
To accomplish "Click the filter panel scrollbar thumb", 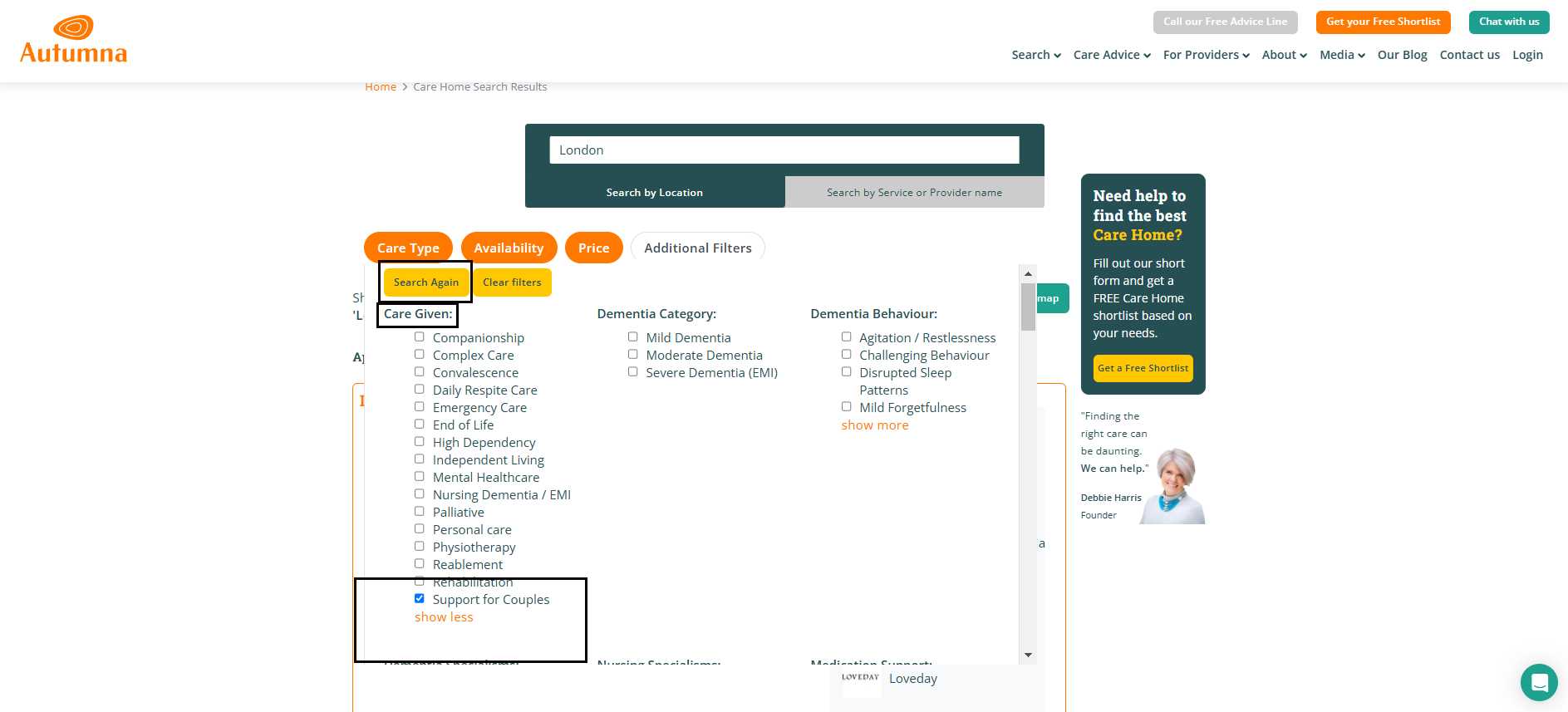I will click(1028, 307).
